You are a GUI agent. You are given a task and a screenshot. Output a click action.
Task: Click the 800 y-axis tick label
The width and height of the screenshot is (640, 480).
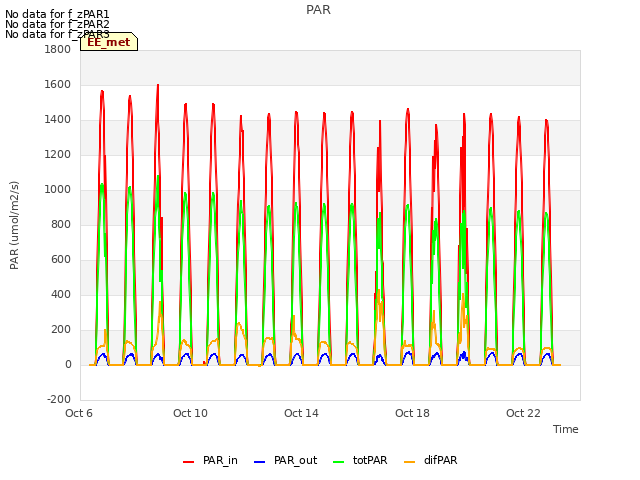(x=61, y=224)
